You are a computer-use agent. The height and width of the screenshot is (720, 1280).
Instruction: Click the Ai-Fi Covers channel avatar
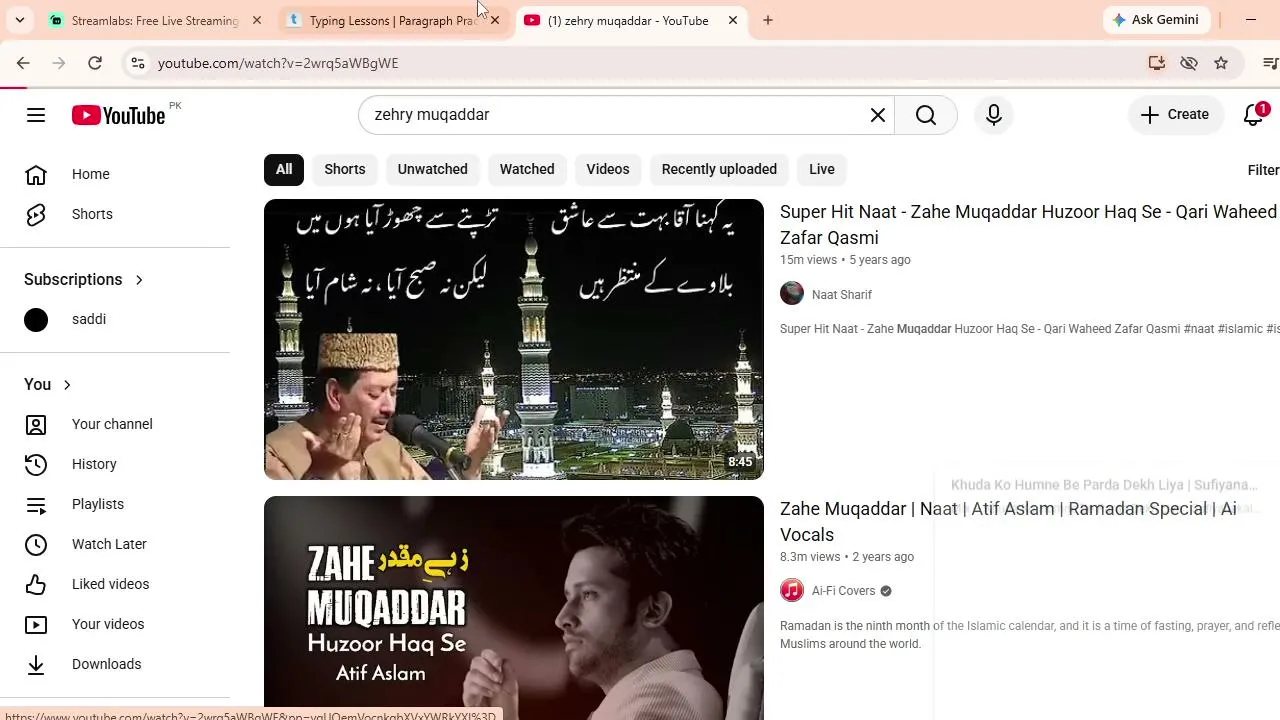(792, 591)
